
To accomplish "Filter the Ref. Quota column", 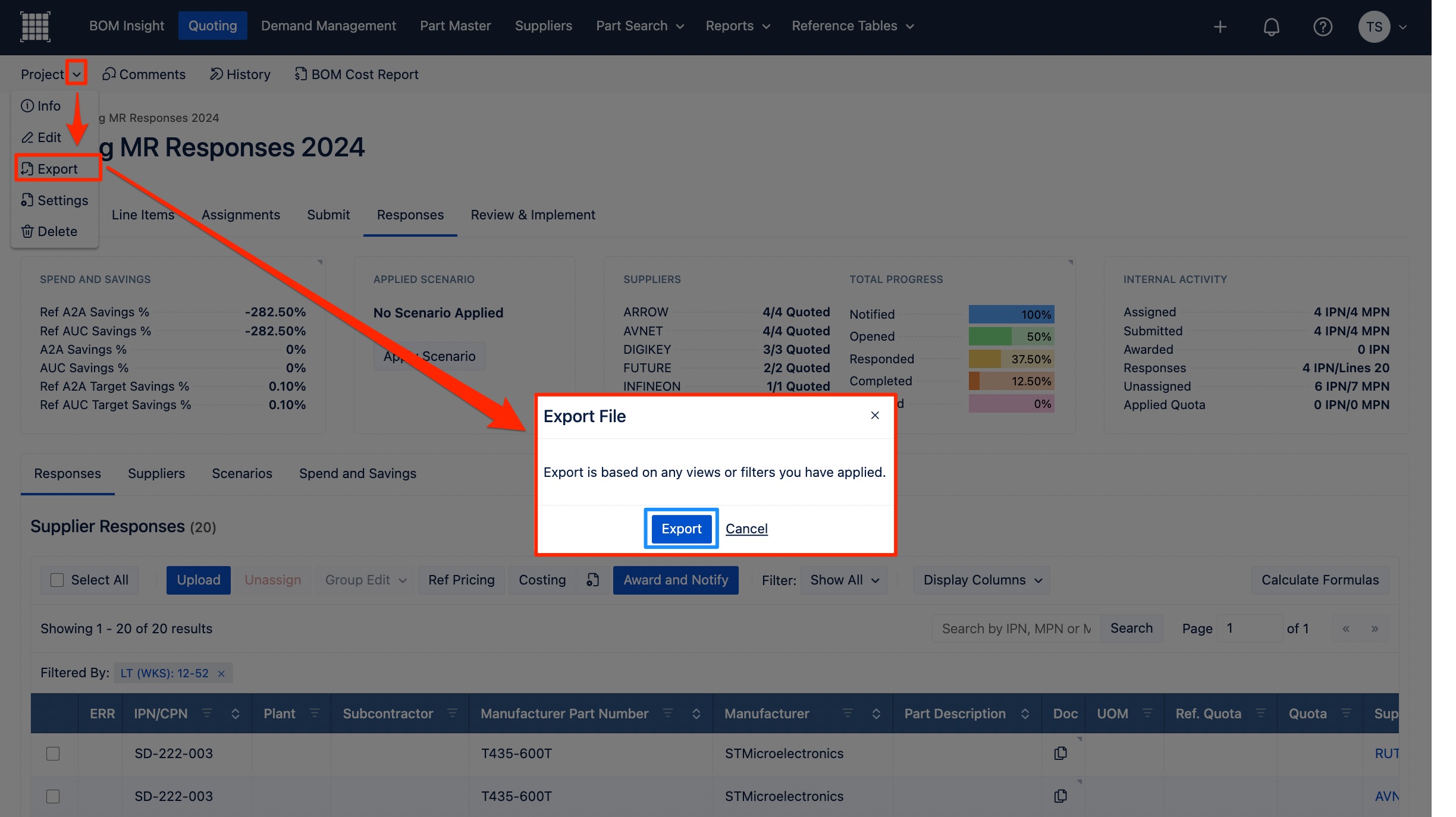I will tap(1261, 713).
